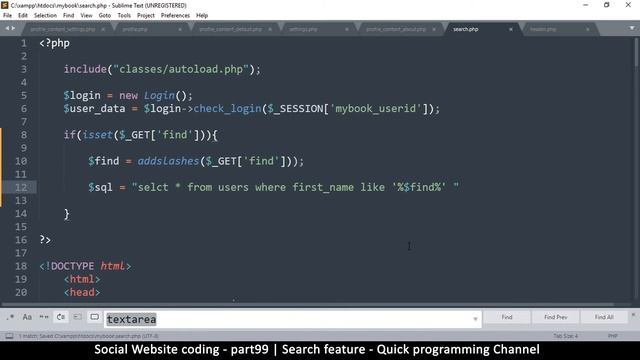Toggle wrap-around search option
The image size is (640, 360).
click(x=61, y=317)
